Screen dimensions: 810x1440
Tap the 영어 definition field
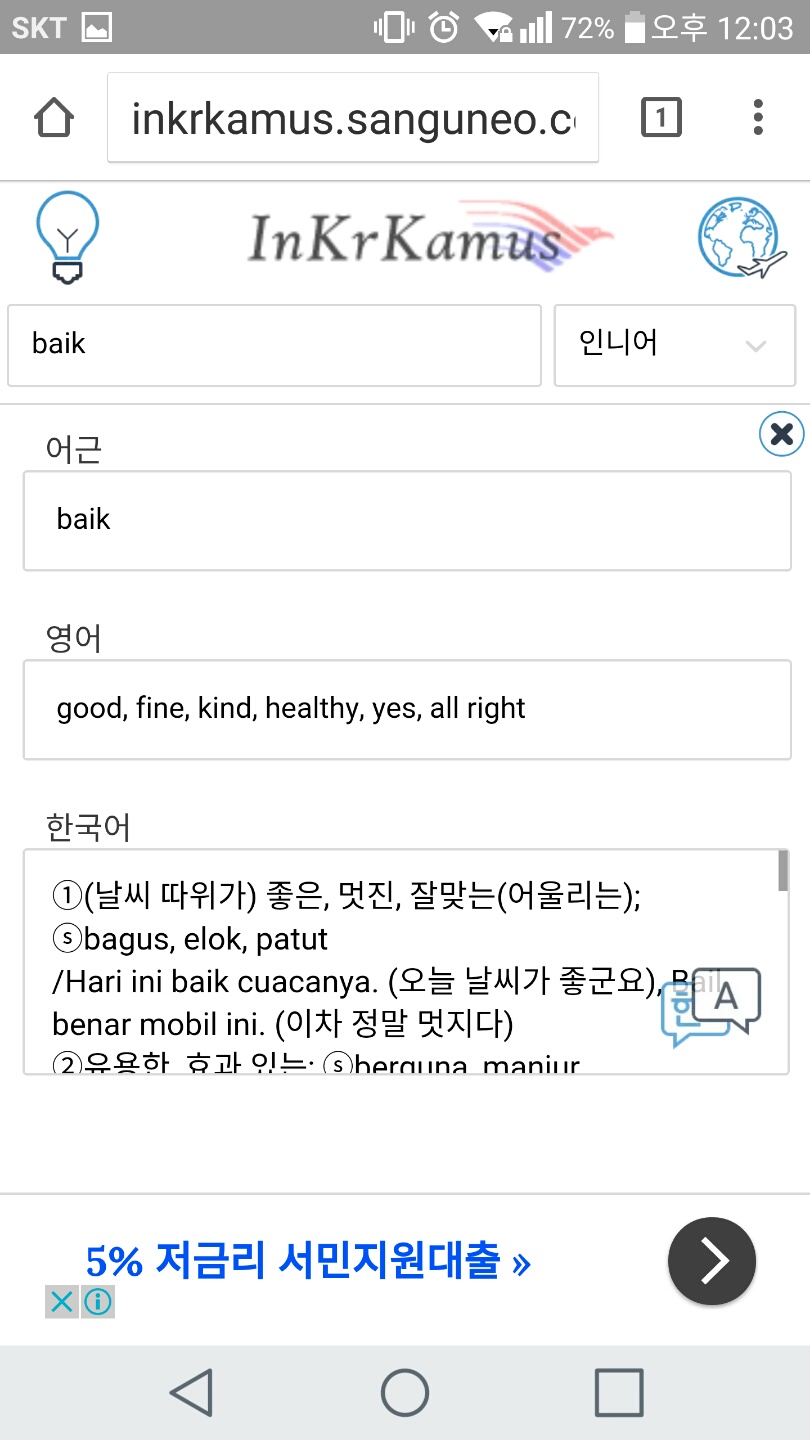click(407, 709)
